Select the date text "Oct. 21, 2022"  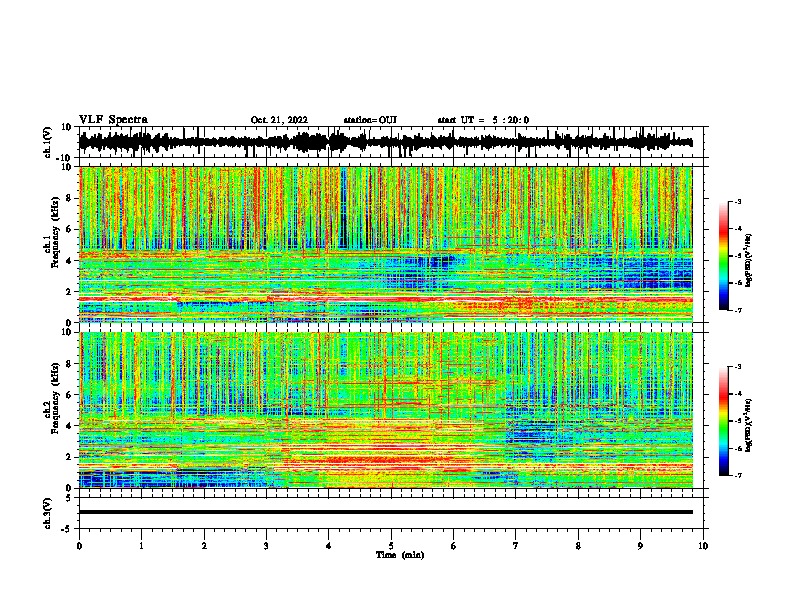279,120
